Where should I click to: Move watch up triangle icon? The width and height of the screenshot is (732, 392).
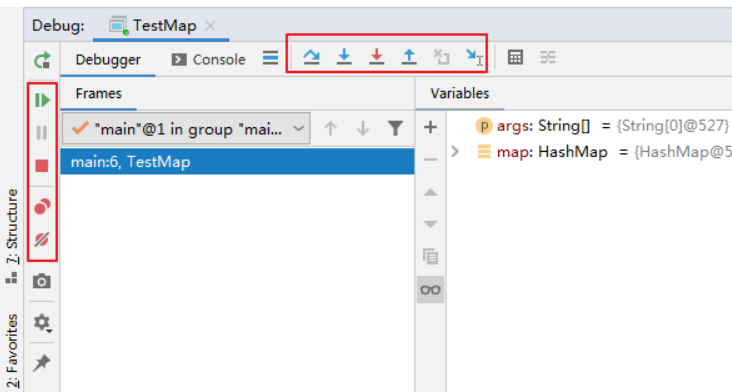(x=430, y=192)
